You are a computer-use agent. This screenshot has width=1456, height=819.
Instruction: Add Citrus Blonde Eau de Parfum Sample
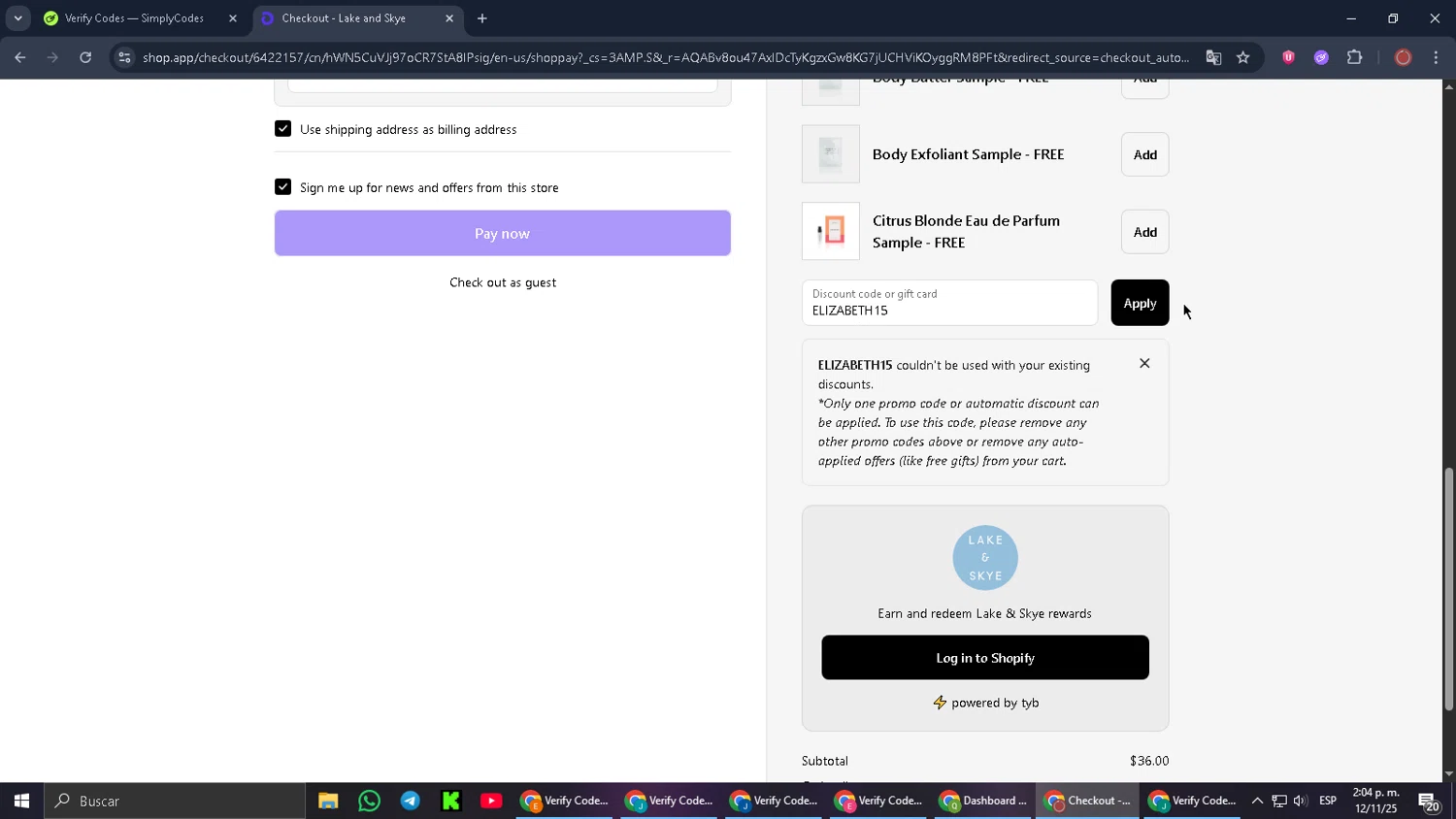click(1144, 233)
